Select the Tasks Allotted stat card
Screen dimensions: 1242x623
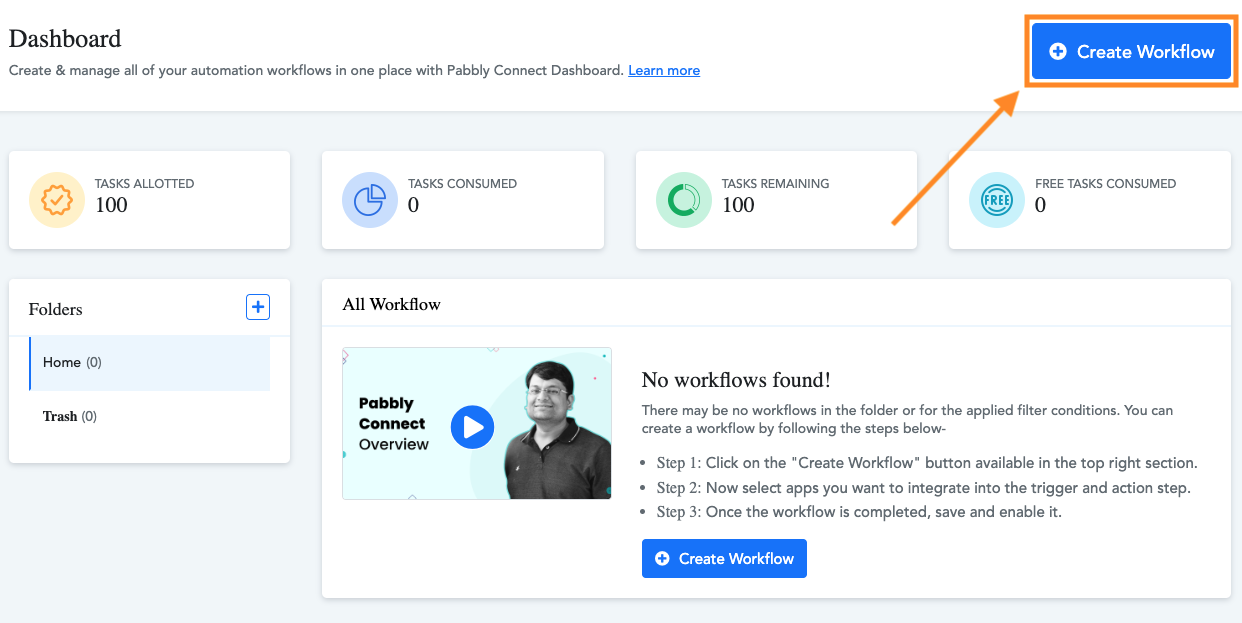(149, 199)
